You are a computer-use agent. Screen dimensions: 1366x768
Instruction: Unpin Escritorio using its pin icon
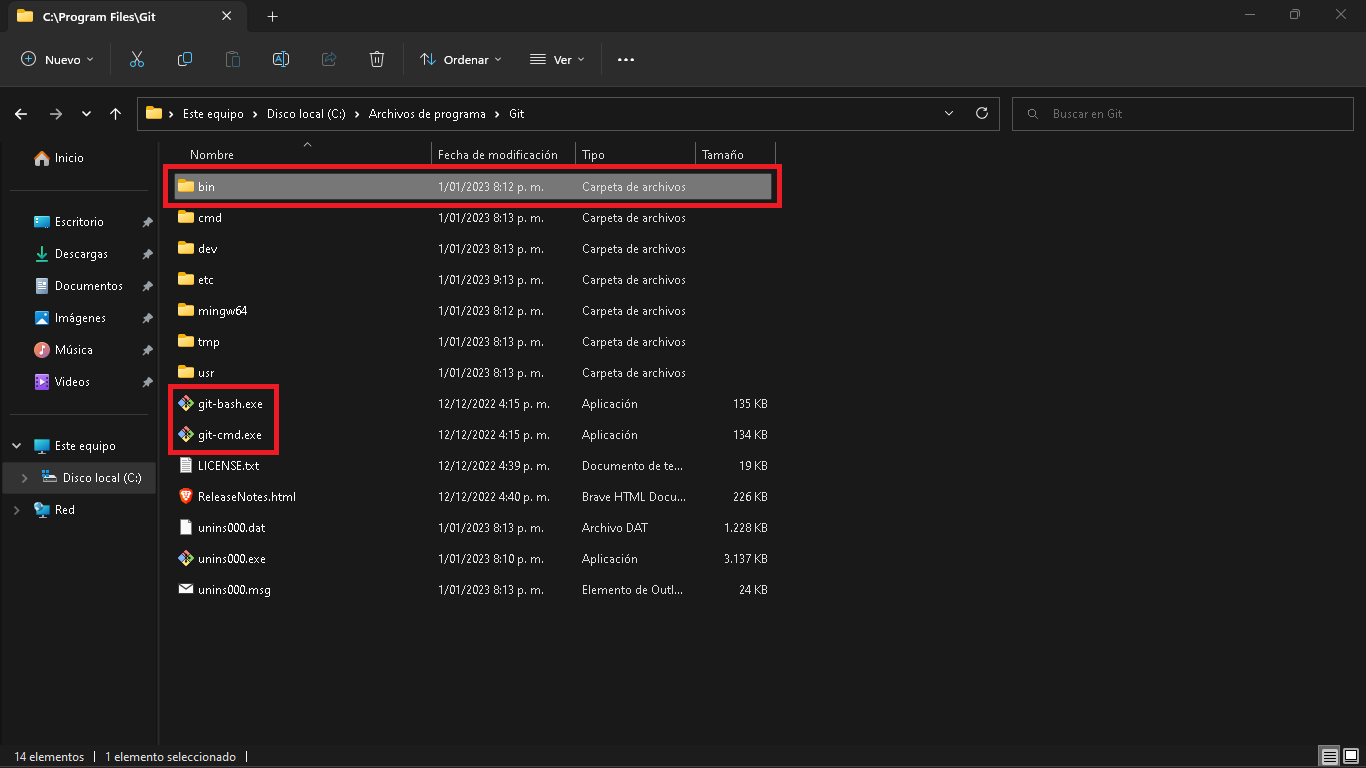(x=147, y=222)
